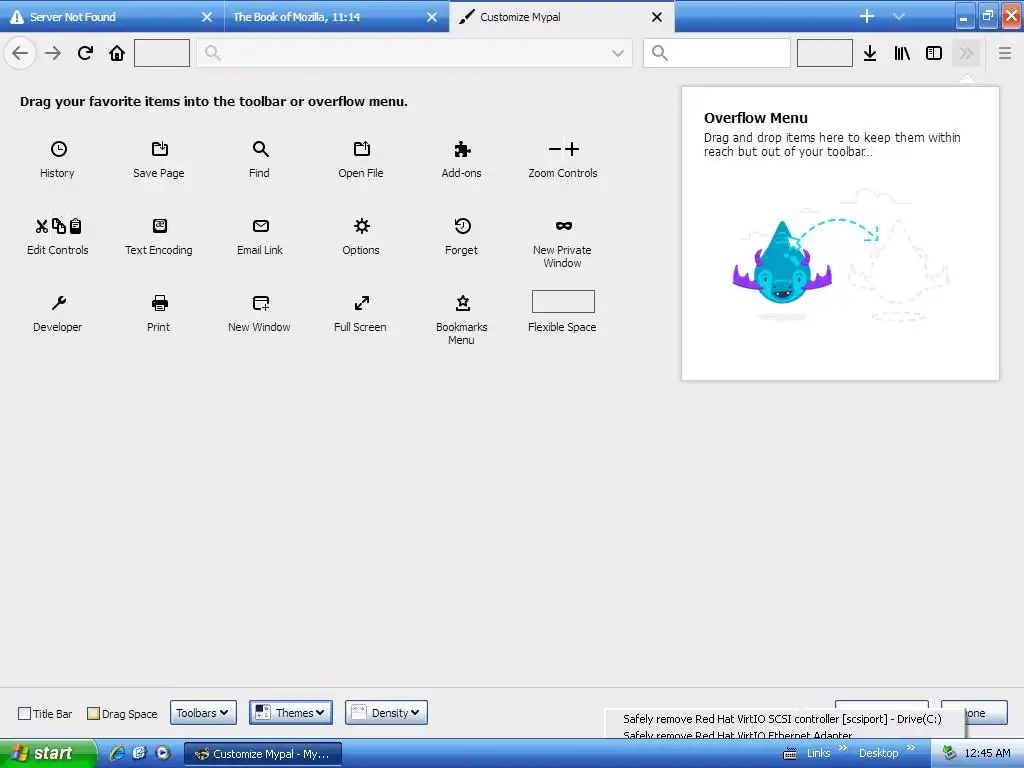Select the New Private Window mask item
This screenshot has width=1024, height=768.
pyautogui.click(x=563, y=243)
